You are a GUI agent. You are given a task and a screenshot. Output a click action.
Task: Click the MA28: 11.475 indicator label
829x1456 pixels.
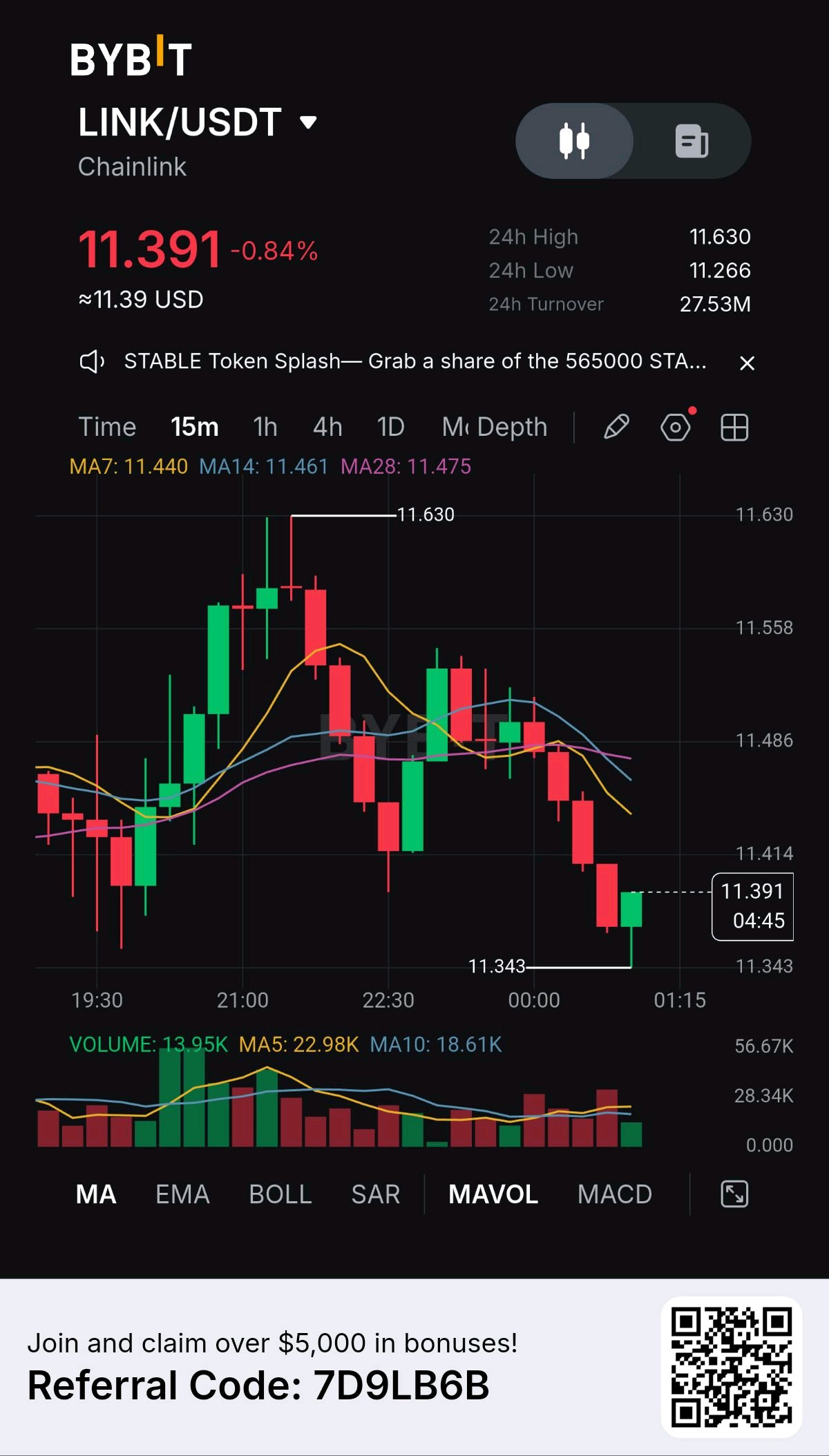tap(406, 467)
